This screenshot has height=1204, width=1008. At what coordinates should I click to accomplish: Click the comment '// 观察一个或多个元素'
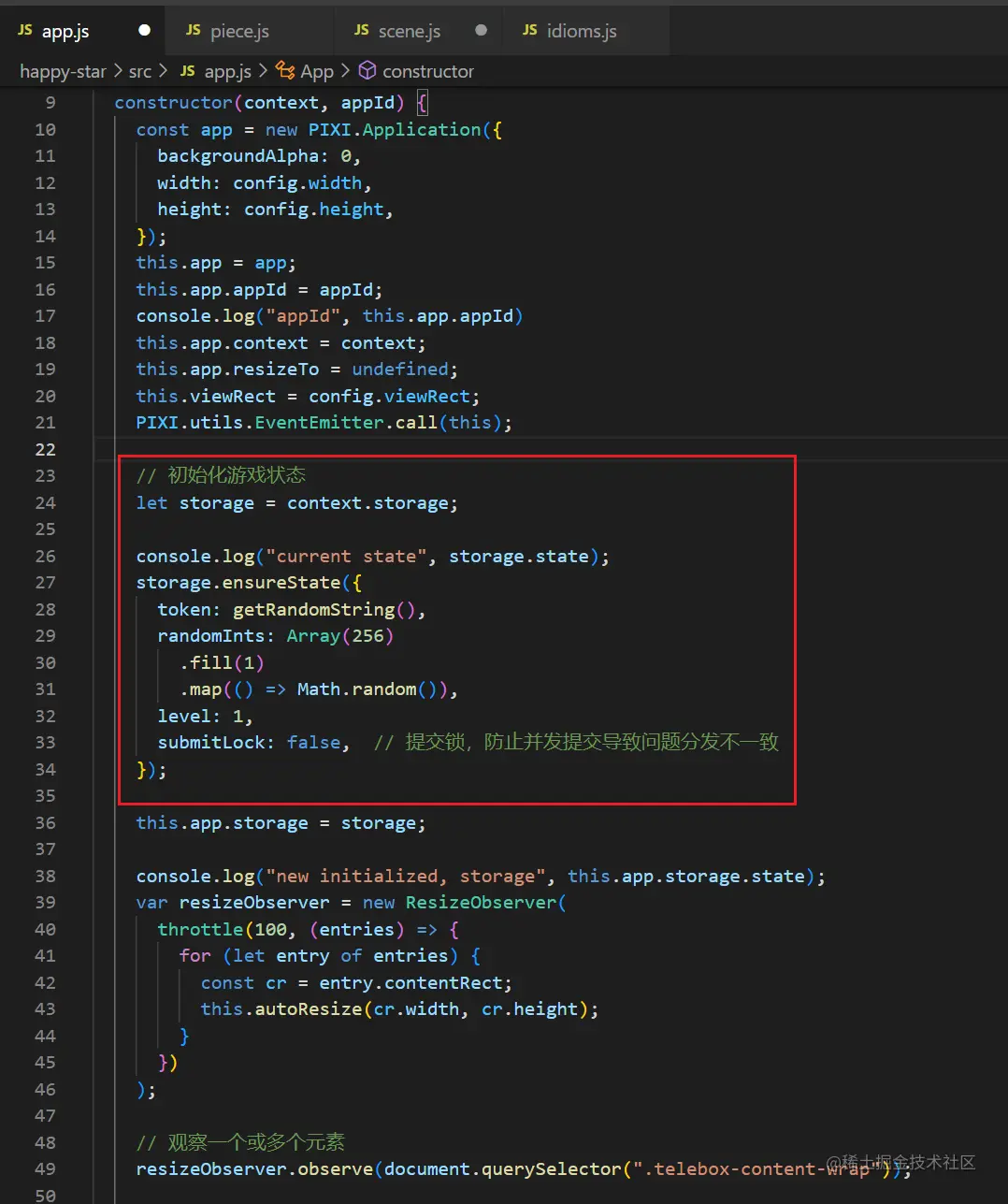240,1142
